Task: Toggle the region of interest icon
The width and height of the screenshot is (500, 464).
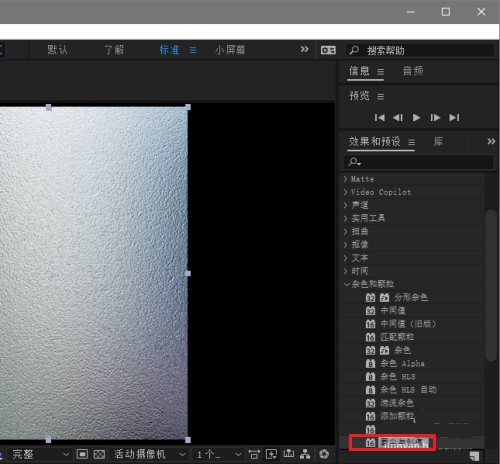Action: tap(82, 454)
